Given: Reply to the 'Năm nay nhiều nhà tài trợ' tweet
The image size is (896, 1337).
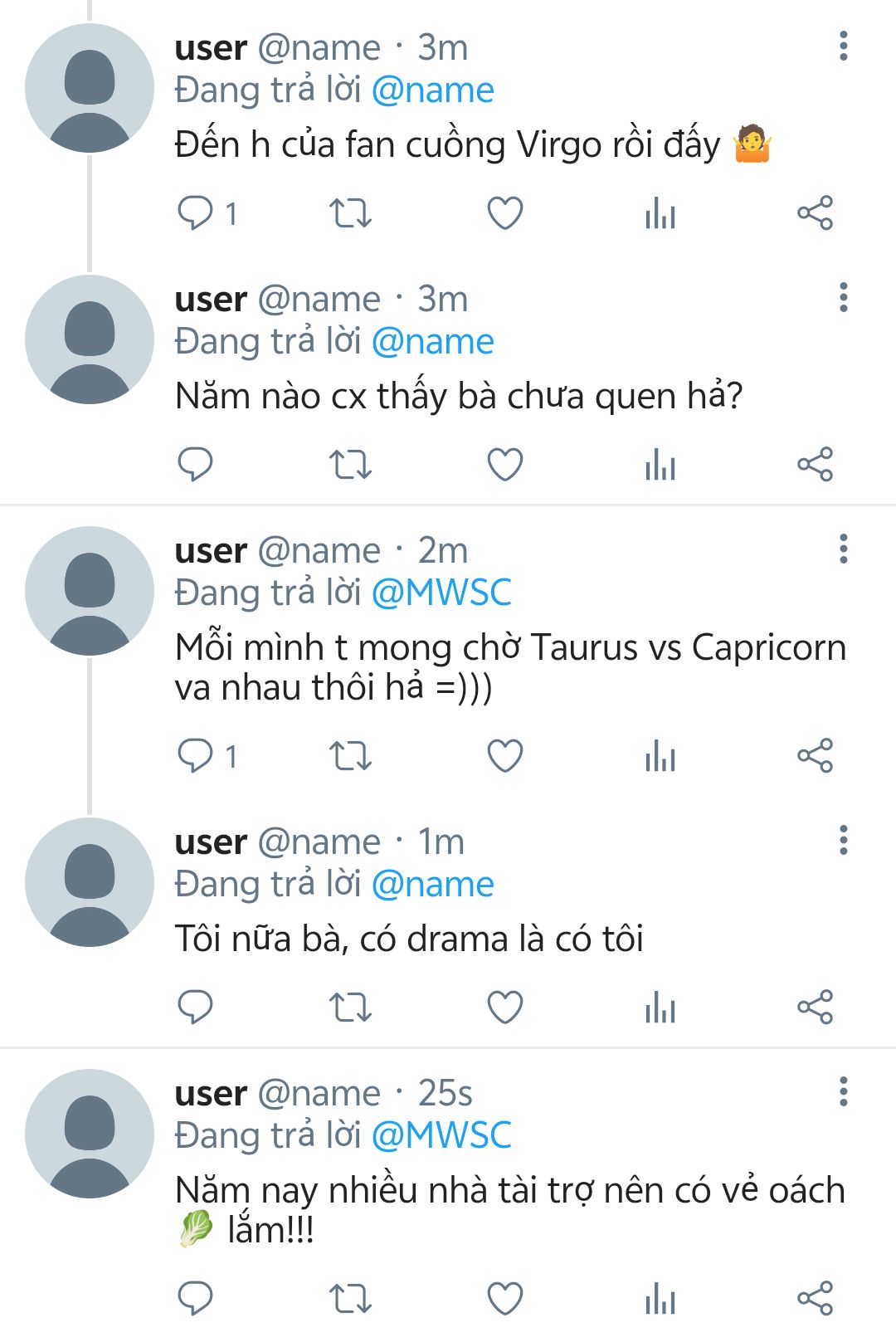Looking at the screenshot, I should click(196, 1299).
